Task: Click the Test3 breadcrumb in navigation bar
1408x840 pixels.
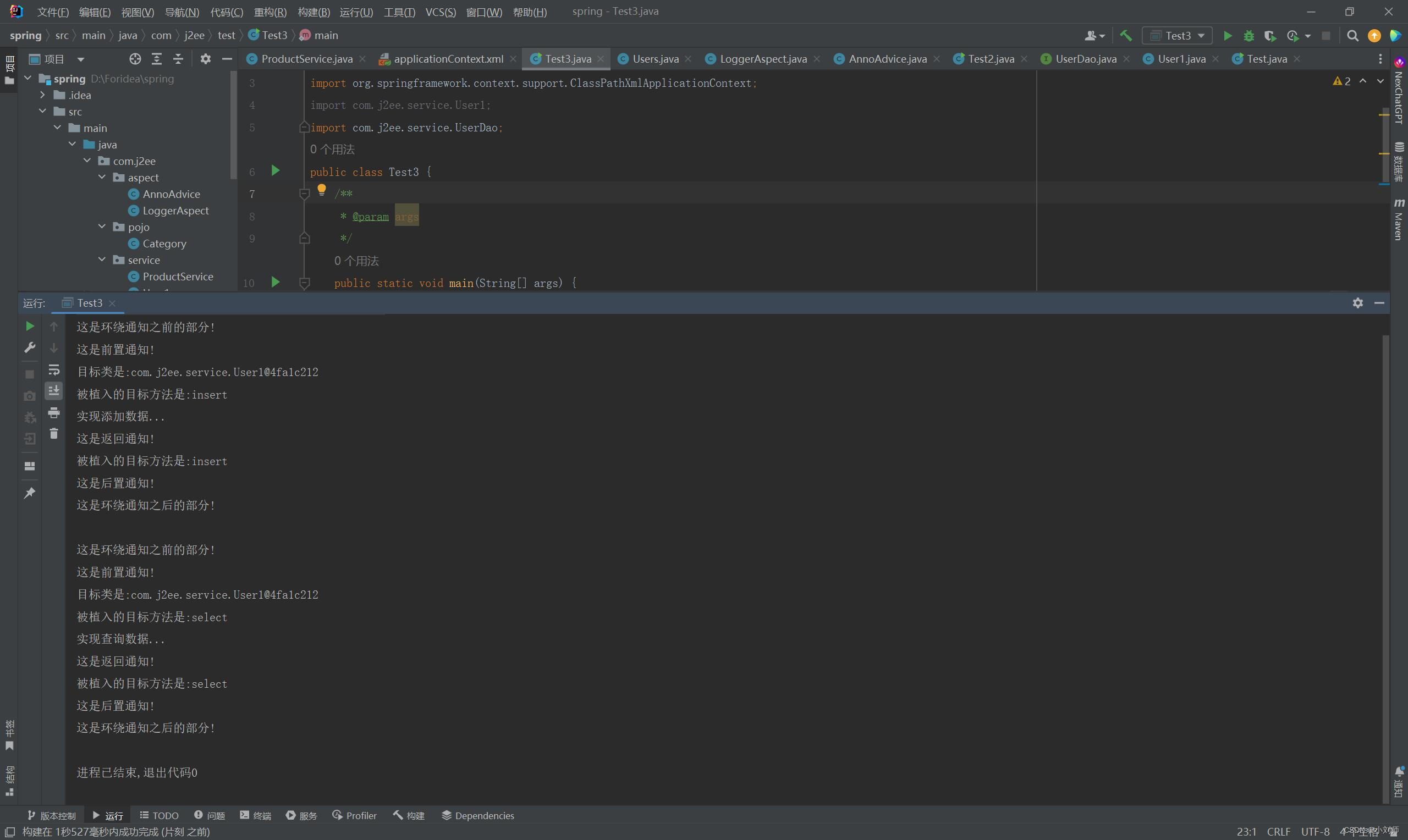Action: pos(268,35)
